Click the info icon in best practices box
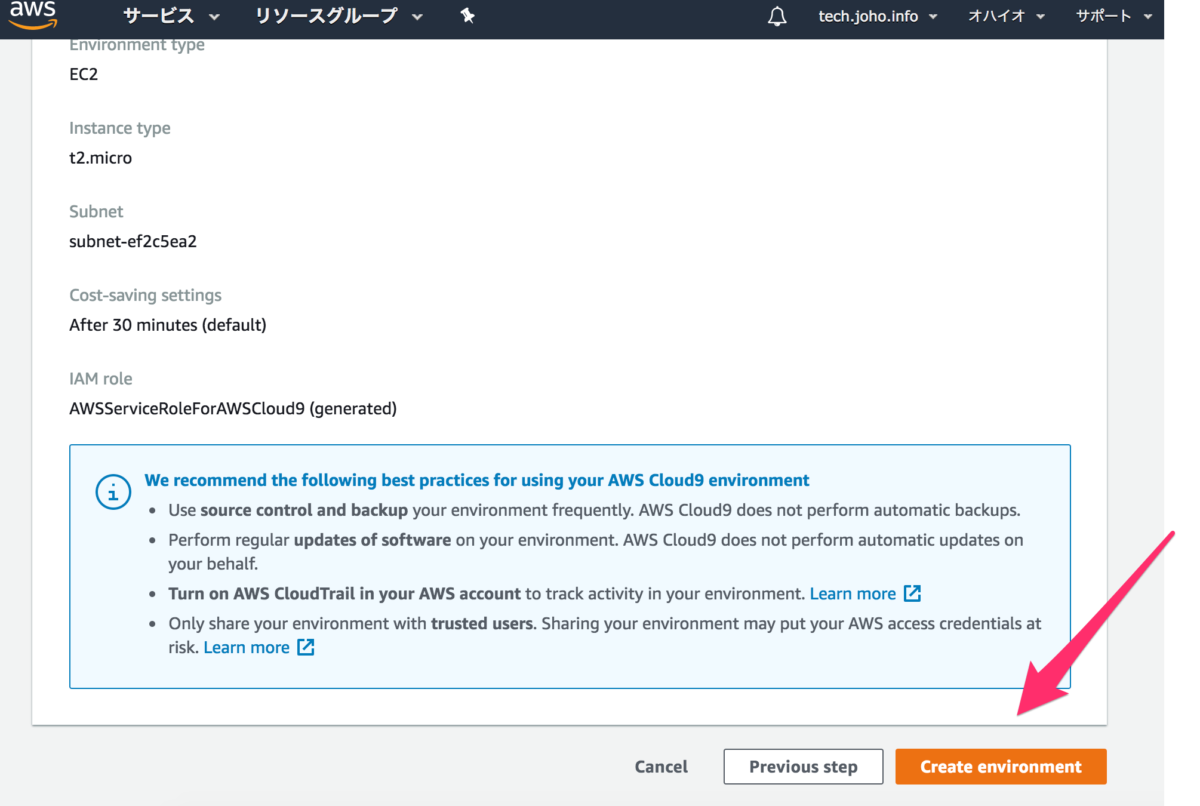This screenshot has height=806, width=1200. tap(112, 492)
